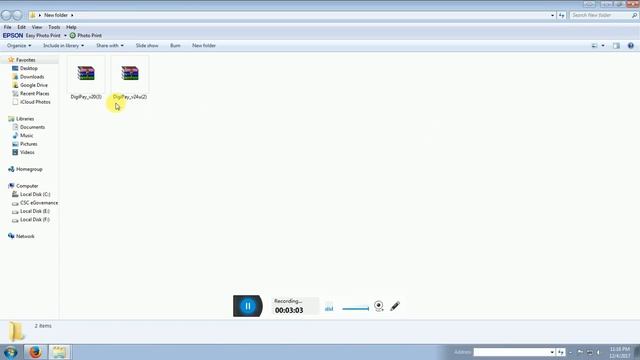Image resolution: width=640 pixels, height=360 pixels.
Task: Open the Tools menu
Action: [x=54, y=27]
